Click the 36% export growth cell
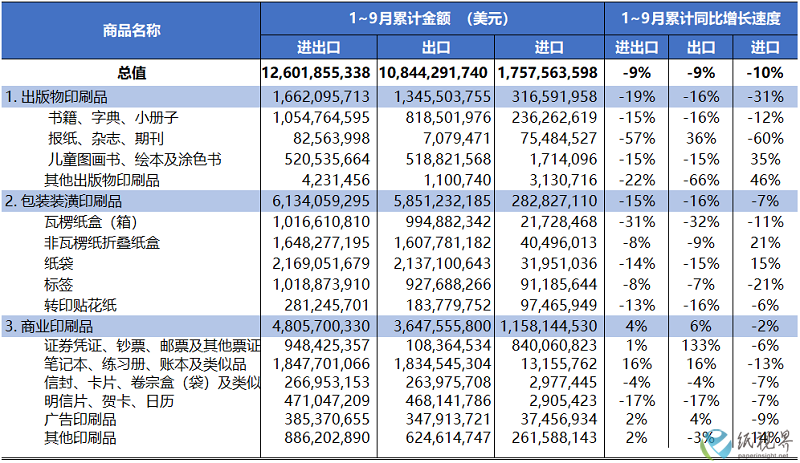Viewport: 800px width, 463px height. (701, 139)
